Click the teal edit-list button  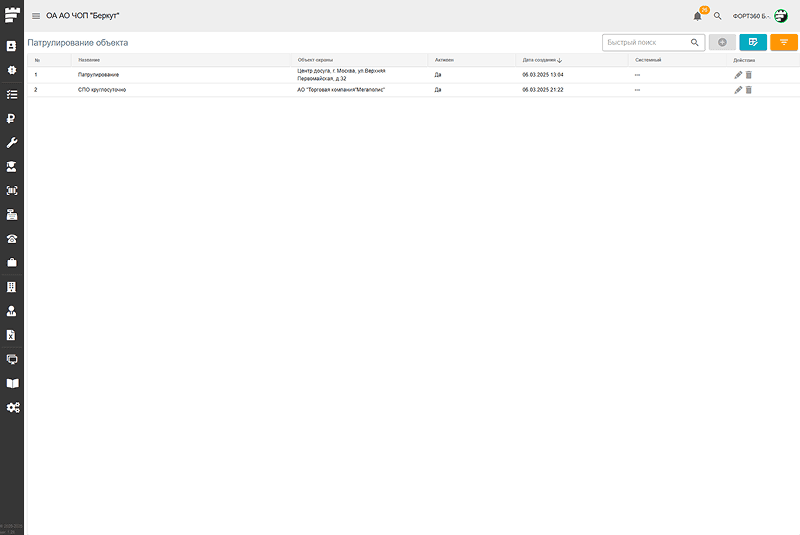pos(753,42)
